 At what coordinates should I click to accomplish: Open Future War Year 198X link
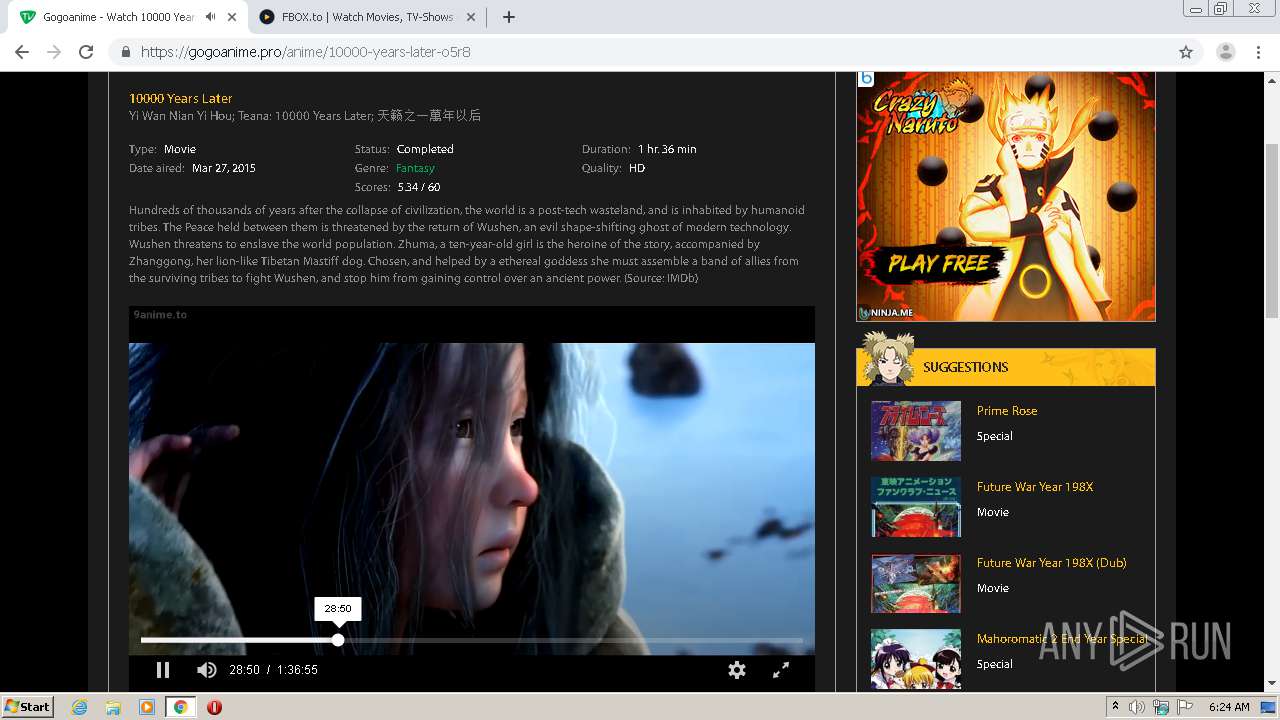pyautogui.click(x=1035, y=487)
